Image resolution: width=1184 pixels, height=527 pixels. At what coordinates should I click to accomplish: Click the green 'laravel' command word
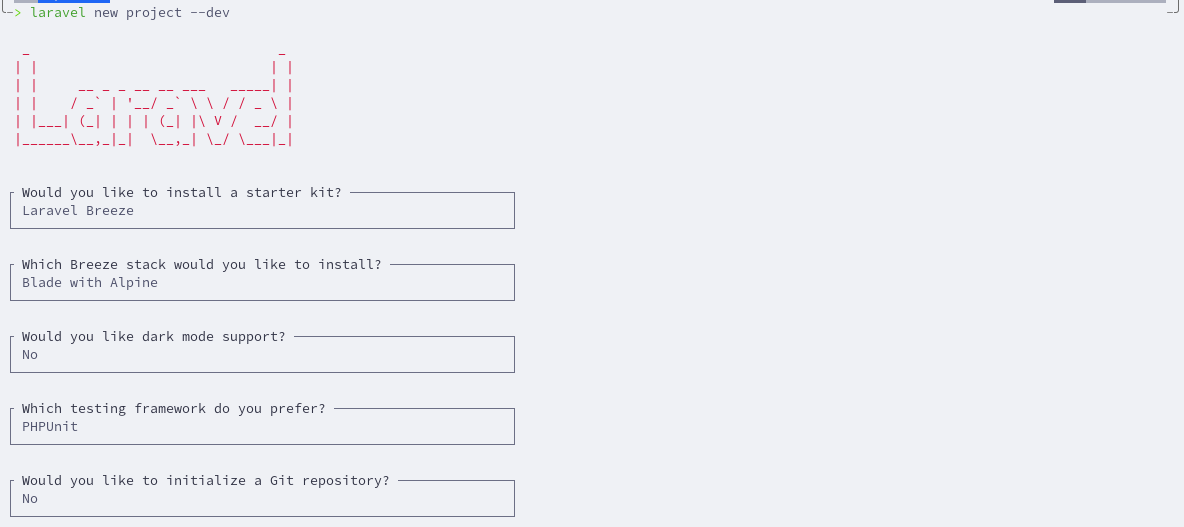click(x=58, y=13)
